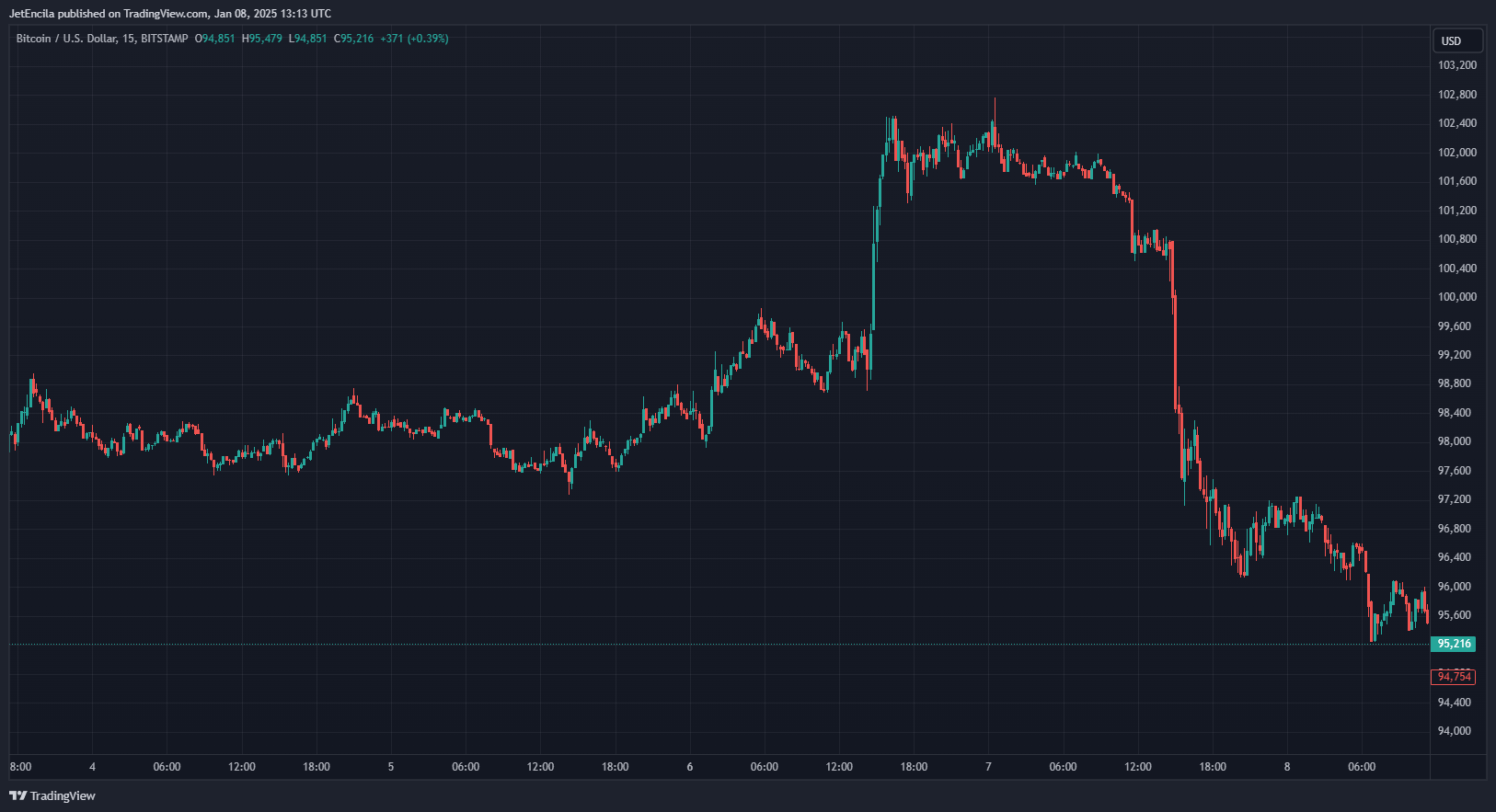Click the 100,000 price axis label
Viewport: 1496px width, 812px height.
click(x=1457, y=297)
